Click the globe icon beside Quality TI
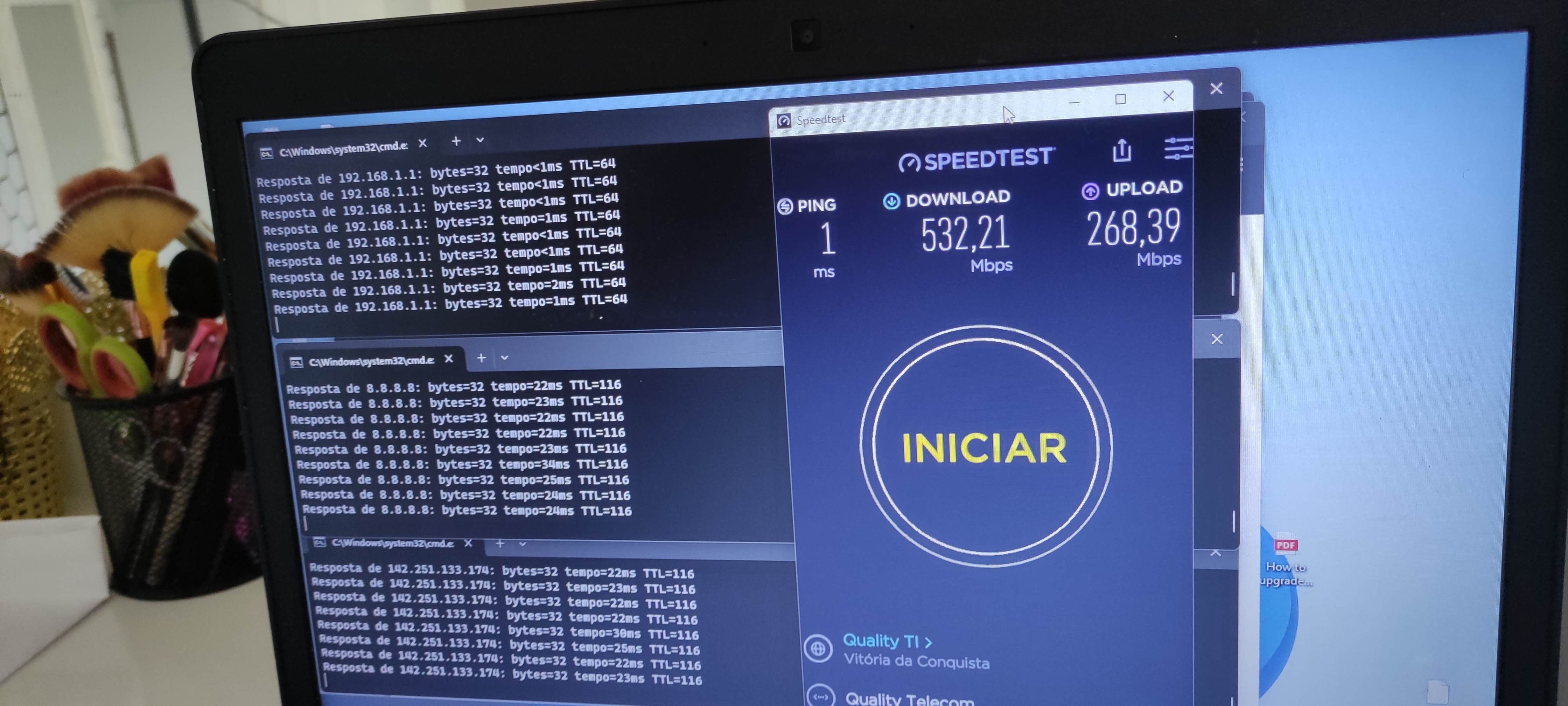The width and height of the screenshot is (1568, 706). 818,649
